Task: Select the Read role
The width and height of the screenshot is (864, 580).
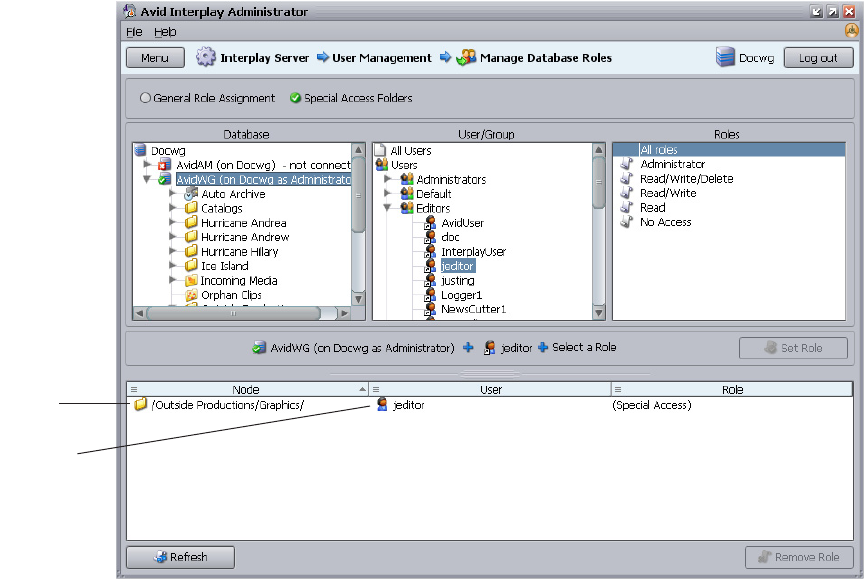Action: coord(652,208)
